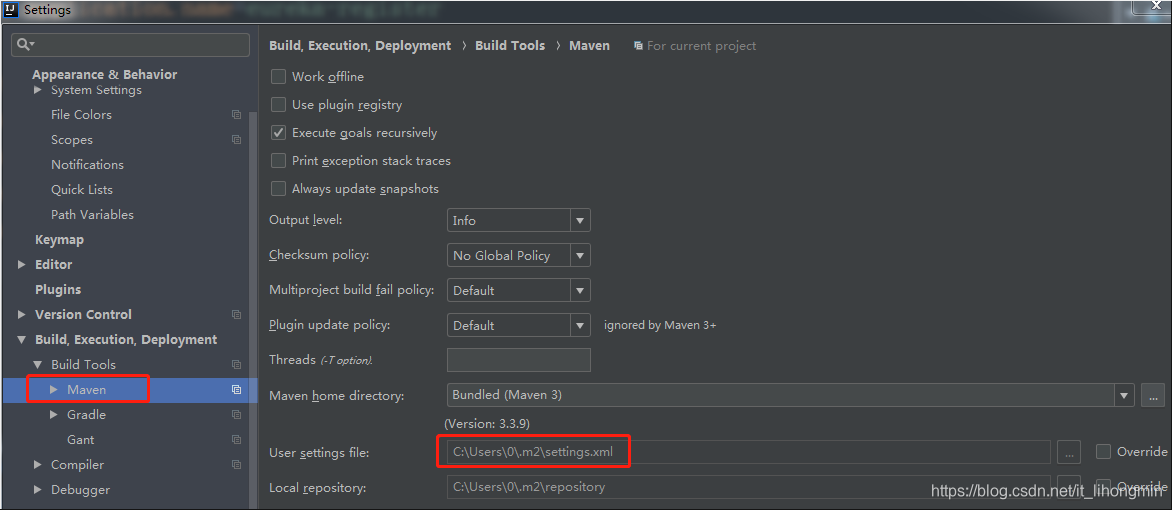Check Always update snapshots
Screen dimensions: 1172x510
(x=278, y=188)
